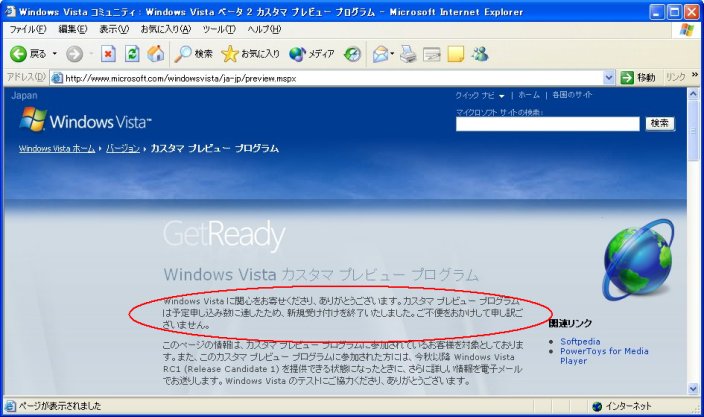Screen dimensions: 704x417
Task: Click the Windows Vista logo
Action: click(x=85, y=120)
